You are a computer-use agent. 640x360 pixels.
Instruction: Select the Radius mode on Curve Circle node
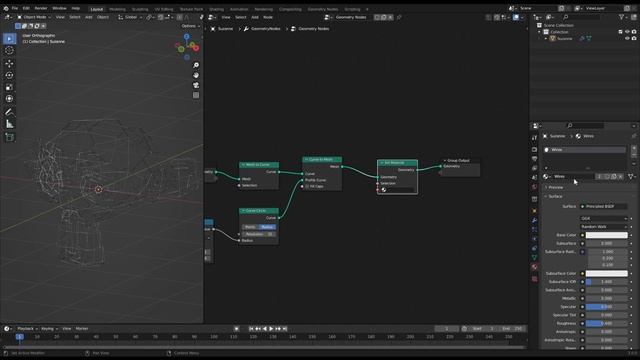(267, 227)
